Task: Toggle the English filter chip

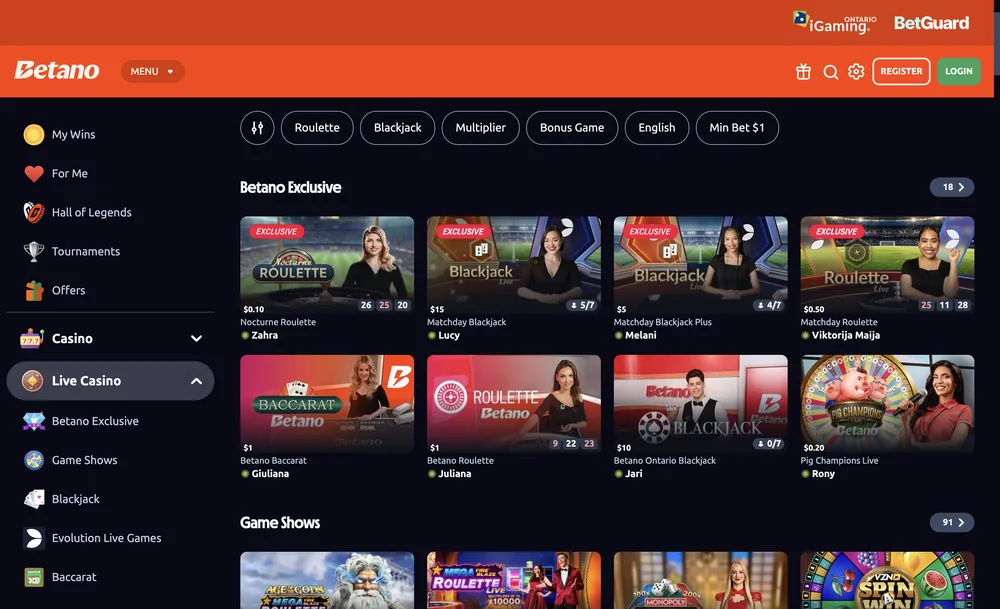Action: (657, 128)
